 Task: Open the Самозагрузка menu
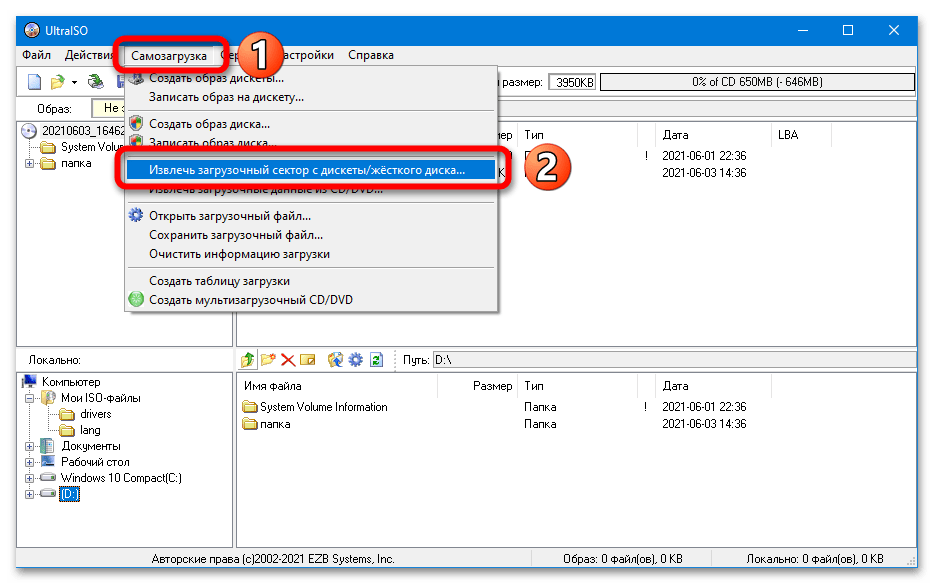169,55
